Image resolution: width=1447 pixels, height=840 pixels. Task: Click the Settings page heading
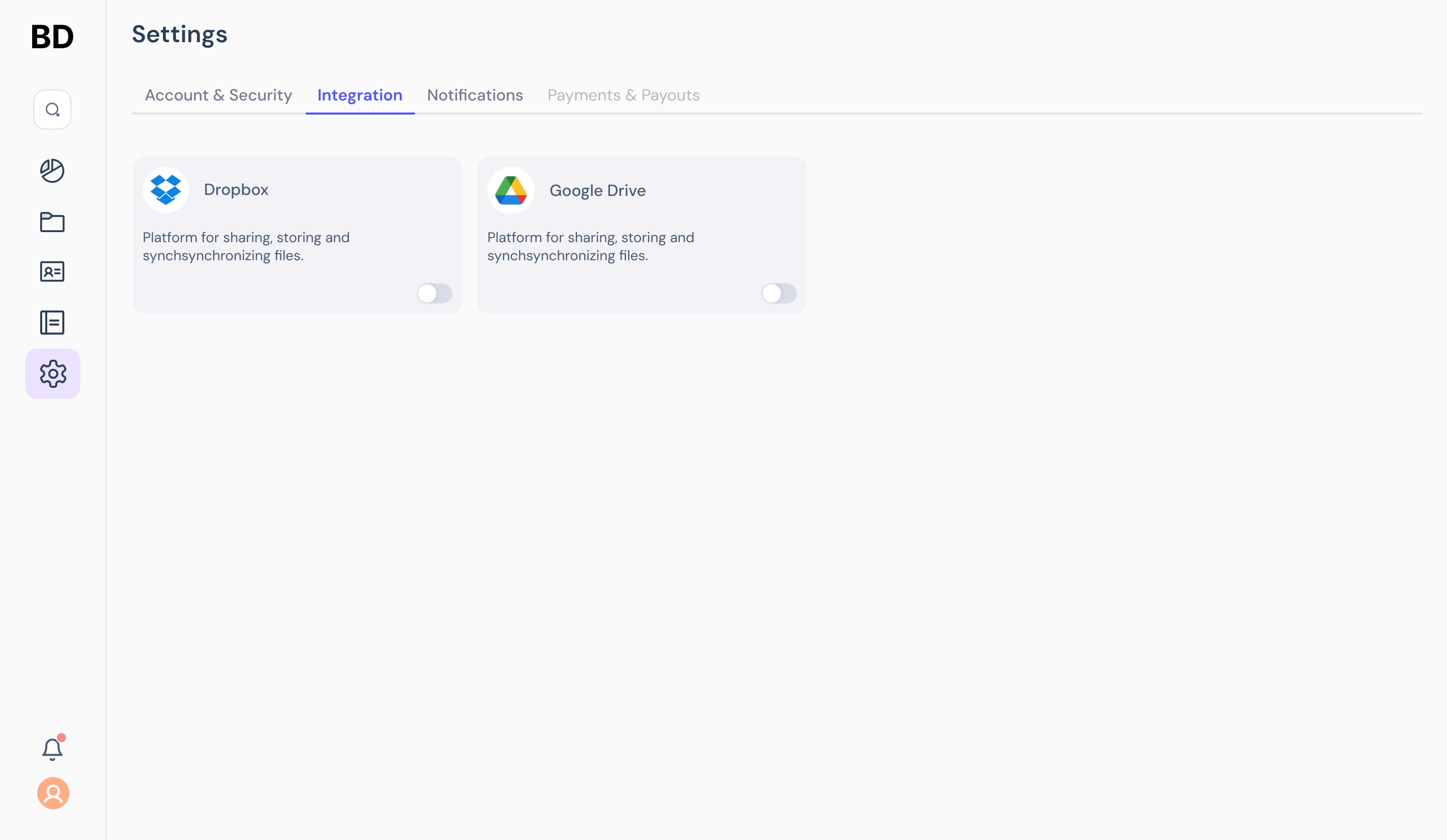179,35
